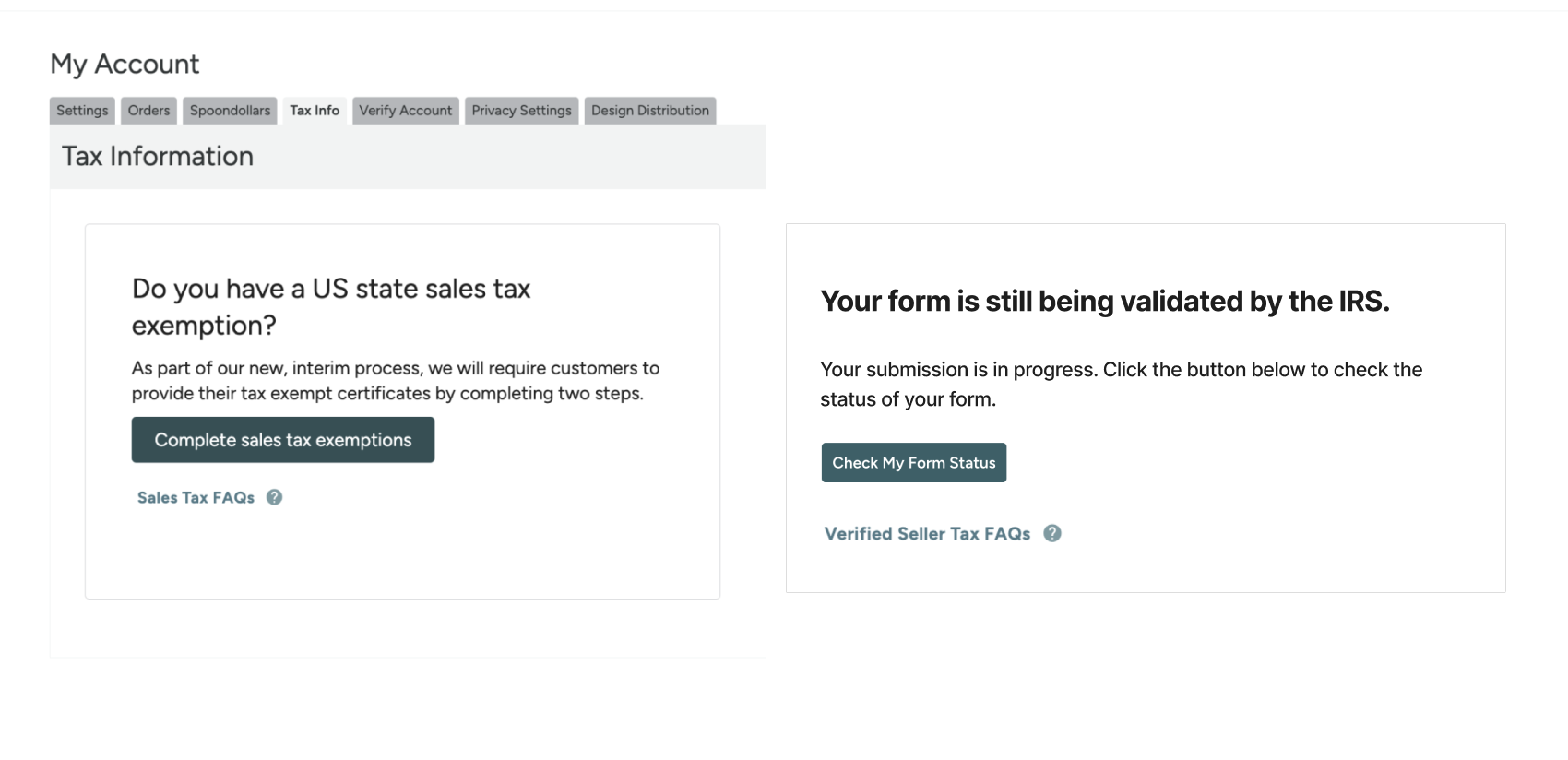Click the Verified Seller Tax FAQs question mark icon
This screenshot has width=1568, height=760.
(x=1052, y=533)
